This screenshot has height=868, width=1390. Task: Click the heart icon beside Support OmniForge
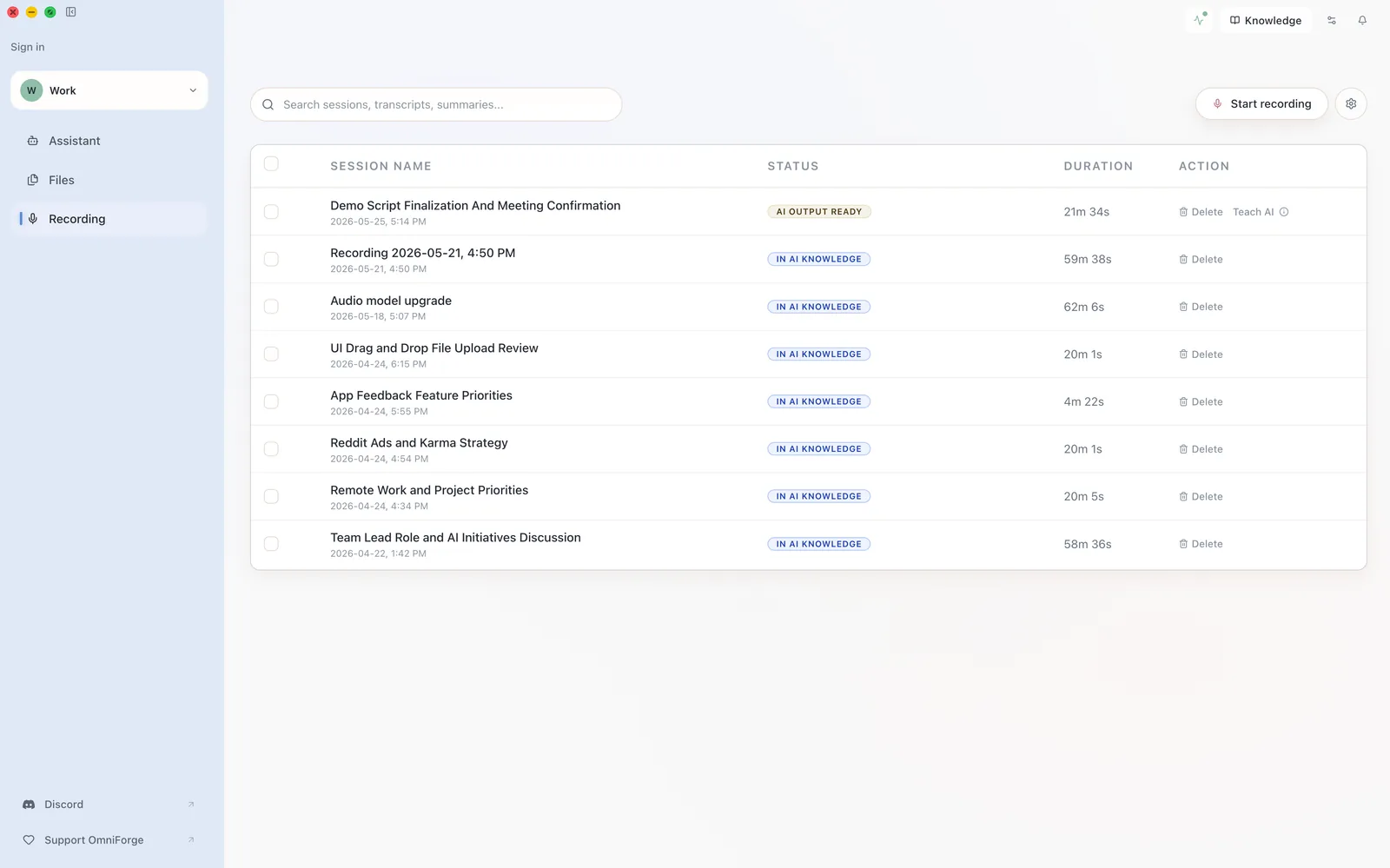point(29,840)
